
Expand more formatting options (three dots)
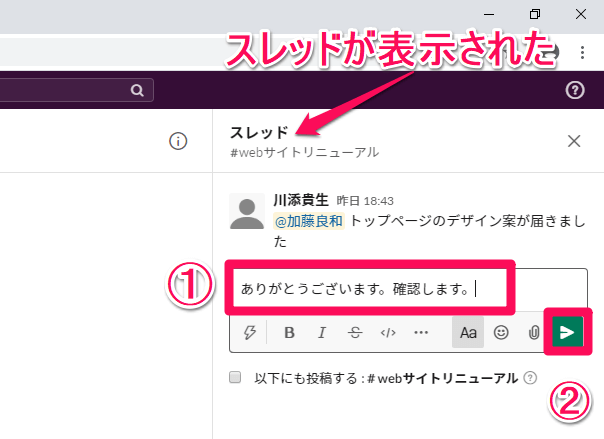click(421, 333)
